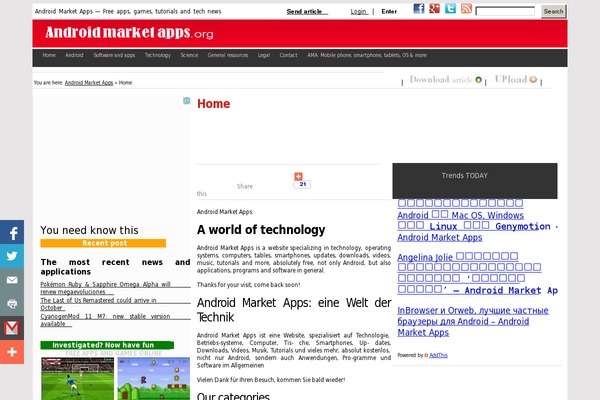Open General resources menu item
This screenshot has height=400, width=600.
pos(228,55)
